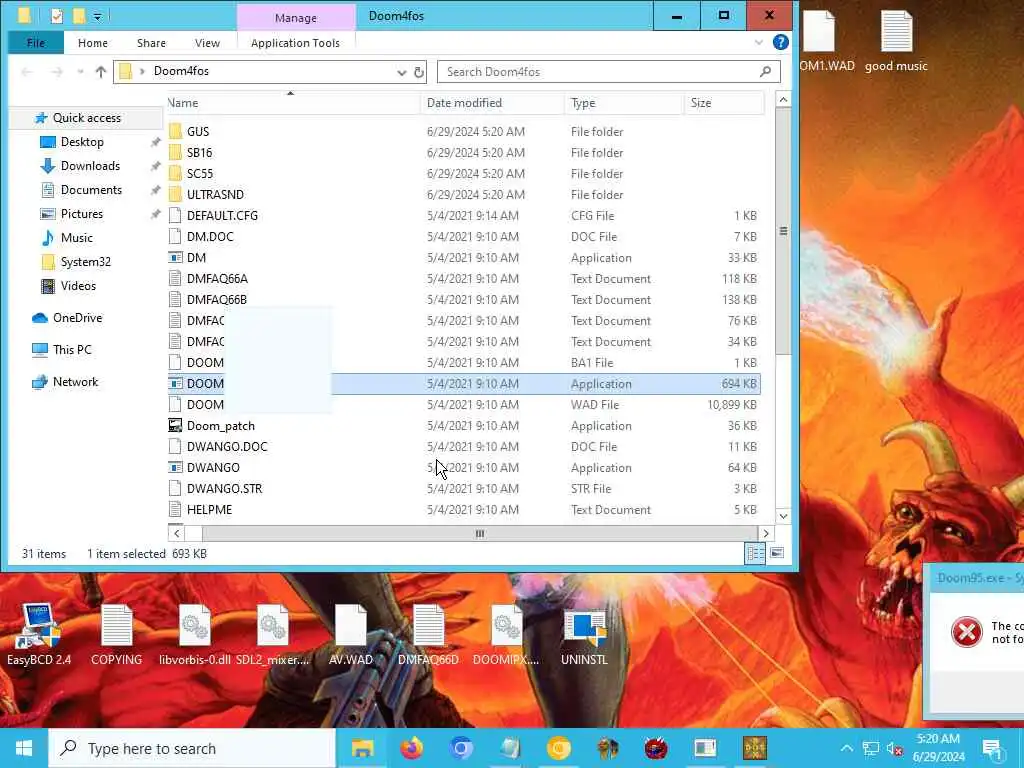Open Downloads in the navigation pane
Image resolution: width=1024 pixels, height=768 pixels.
point(90,166)
